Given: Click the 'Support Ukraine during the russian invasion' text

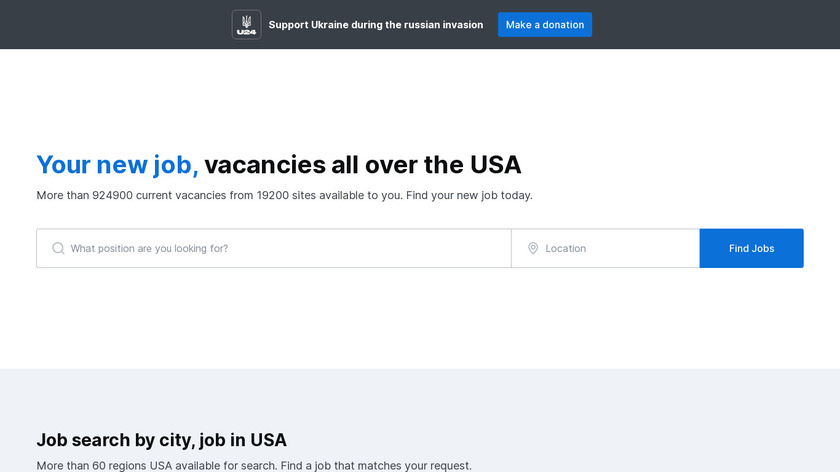Looking at the screenshot, I should click(x=376, y=25).
